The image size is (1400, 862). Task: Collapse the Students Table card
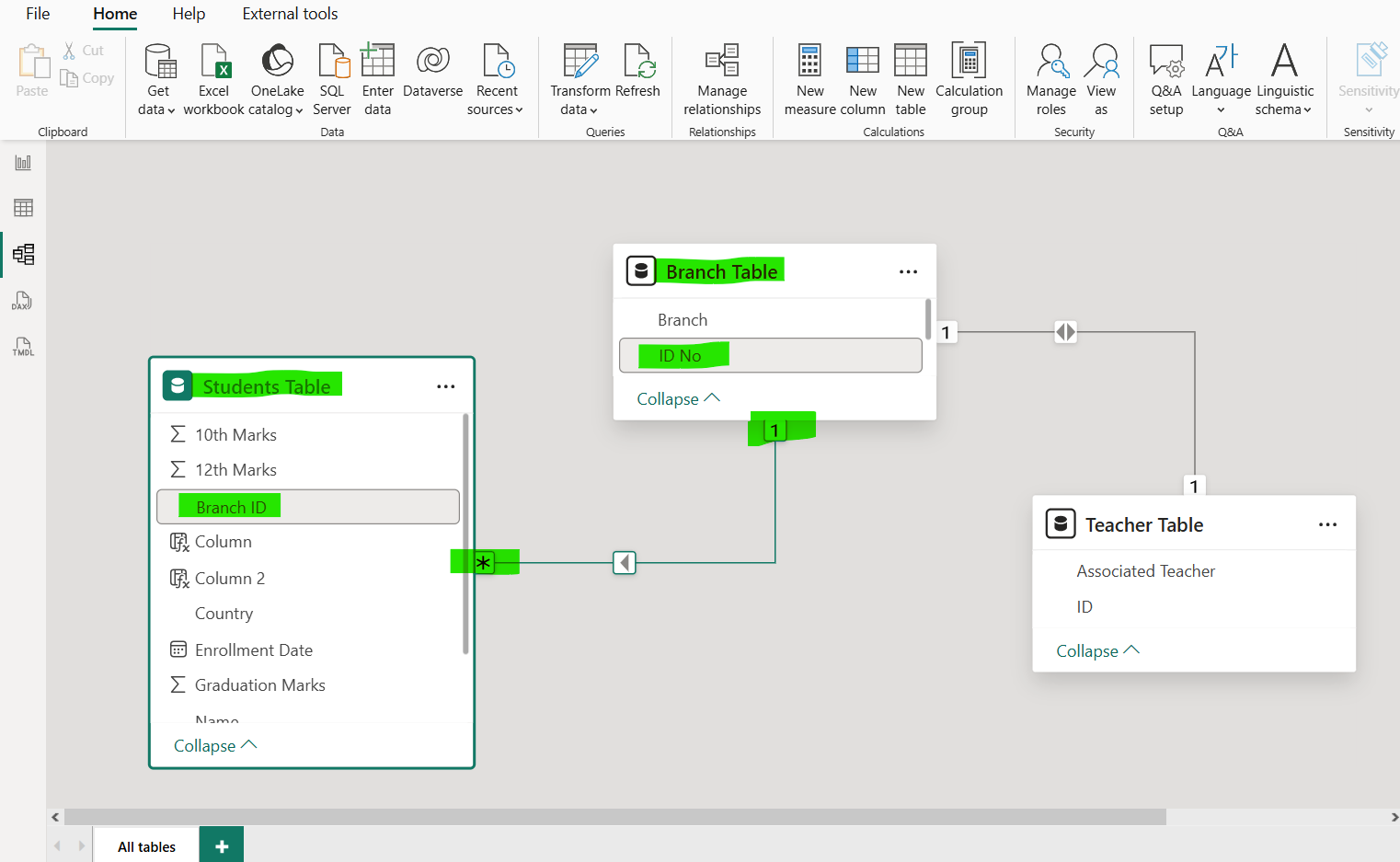(214, 745)
